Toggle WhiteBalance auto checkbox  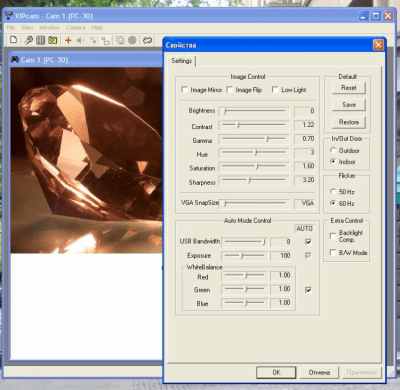pyautogui.click(x=308, y=290)
